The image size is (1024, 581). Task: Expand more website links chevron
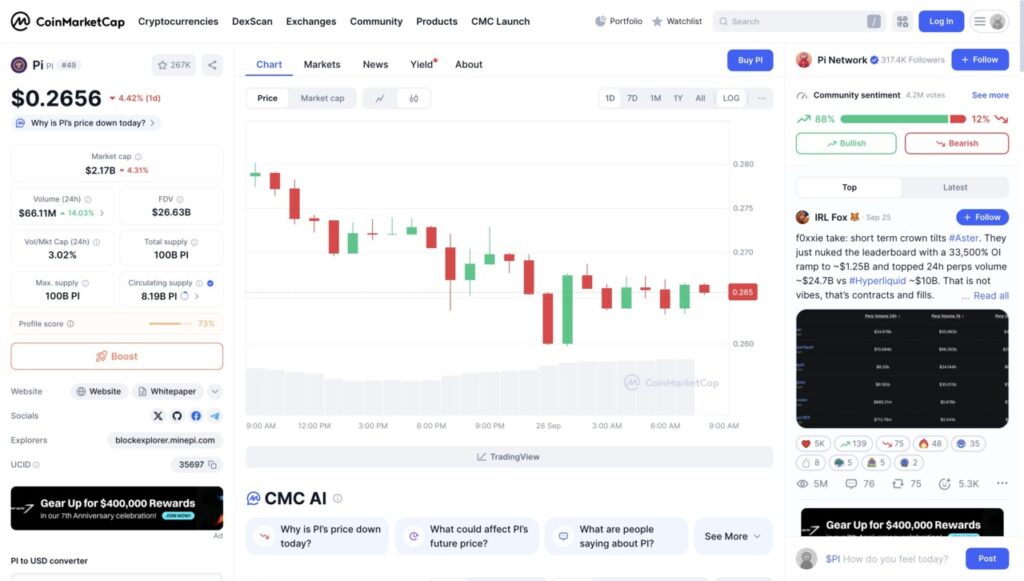coord(215,391)
